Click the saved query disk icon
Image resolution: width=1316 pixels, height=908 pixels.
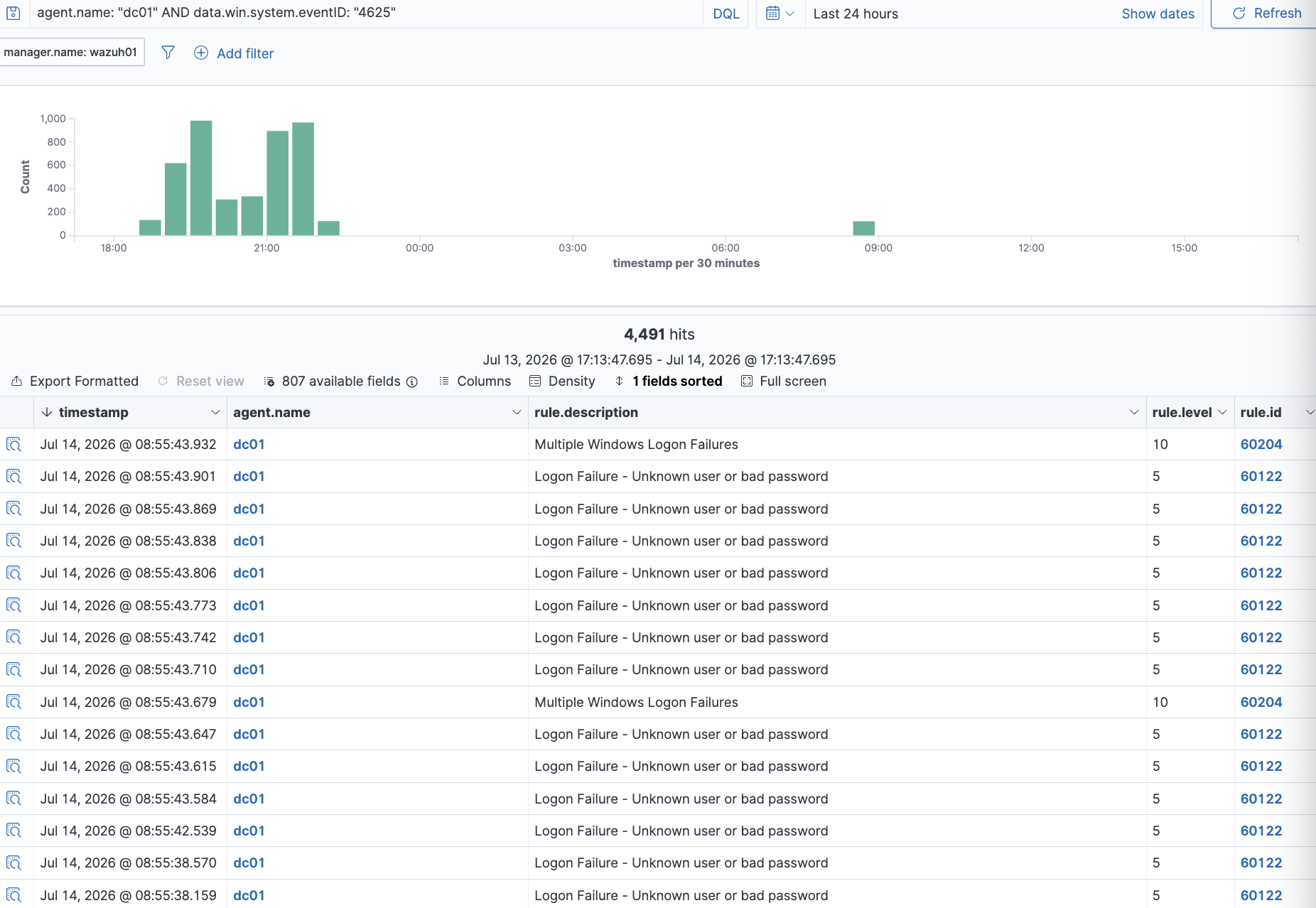pyautogui.click(x=14, y=13)
